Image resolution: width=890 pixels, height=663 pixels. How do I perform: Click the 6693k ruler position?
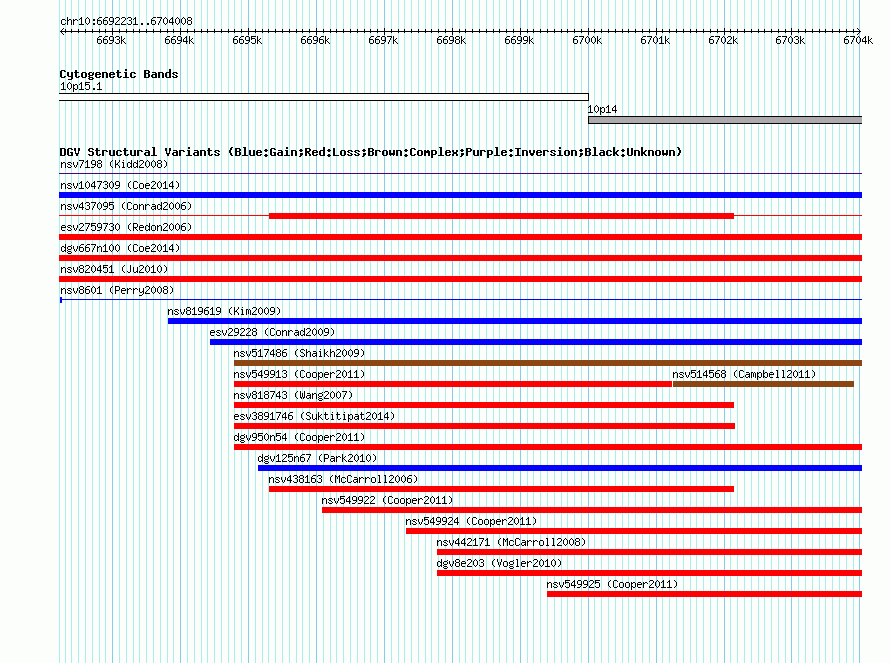111,40
